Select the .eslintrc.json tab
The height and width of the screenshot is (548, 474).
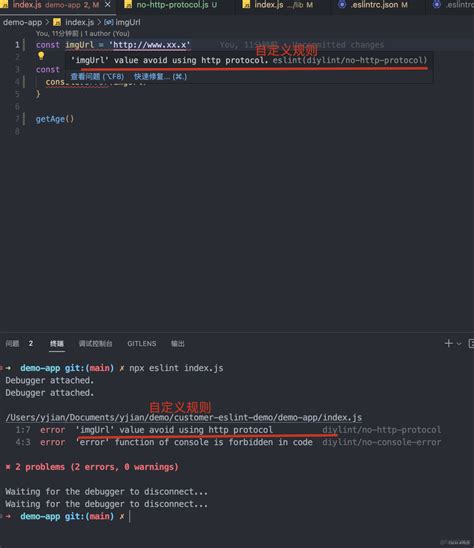[x=373, y=5]
